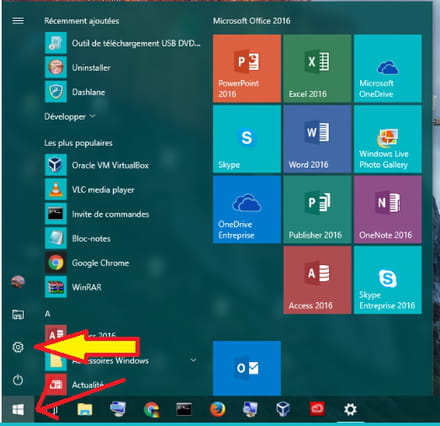
Task: Open the Microsoft OneDrive tile
Action: (x=388, y=68)
